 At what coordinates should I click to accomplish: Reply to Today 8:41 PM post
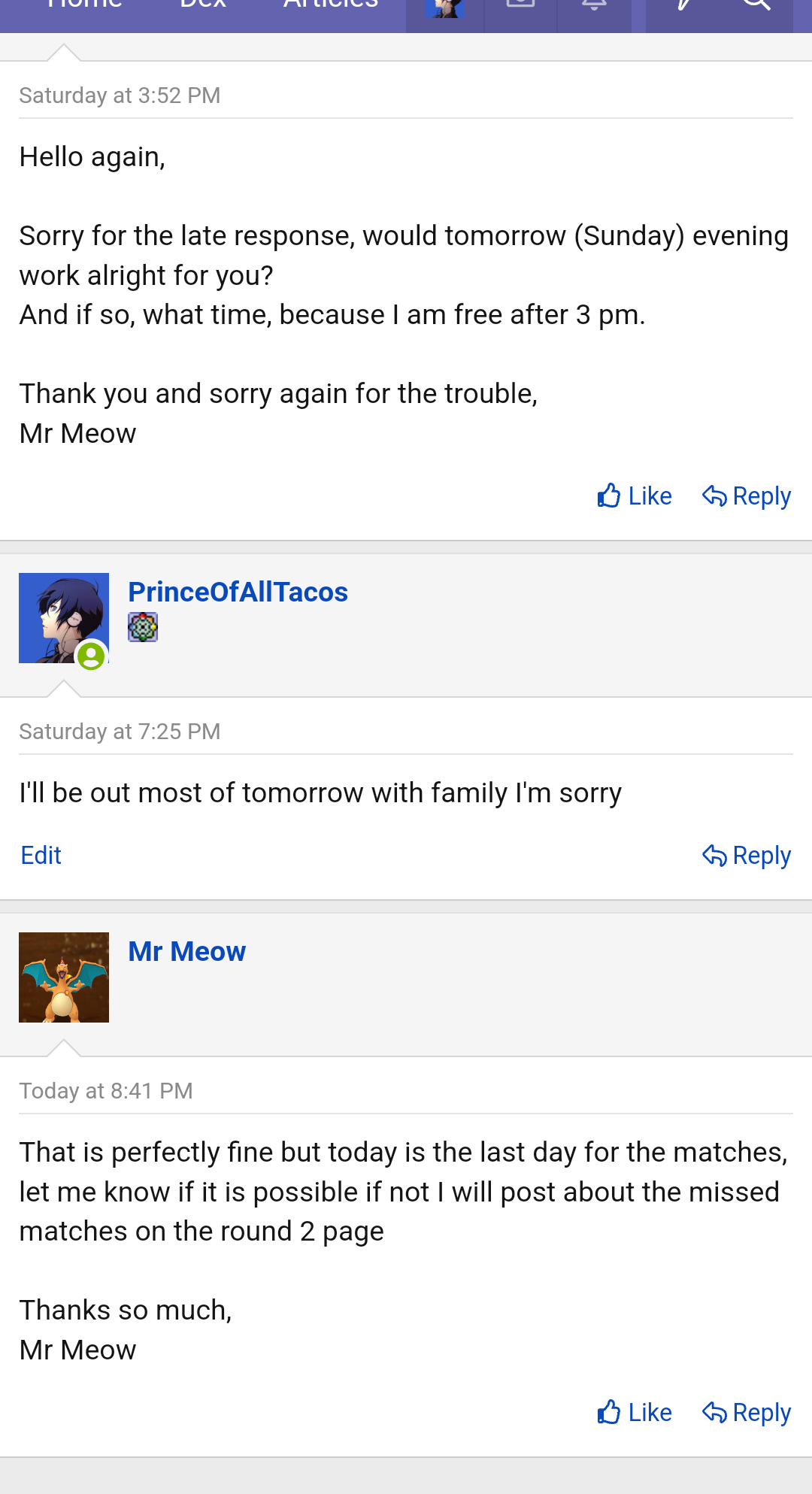[747, 1413]
